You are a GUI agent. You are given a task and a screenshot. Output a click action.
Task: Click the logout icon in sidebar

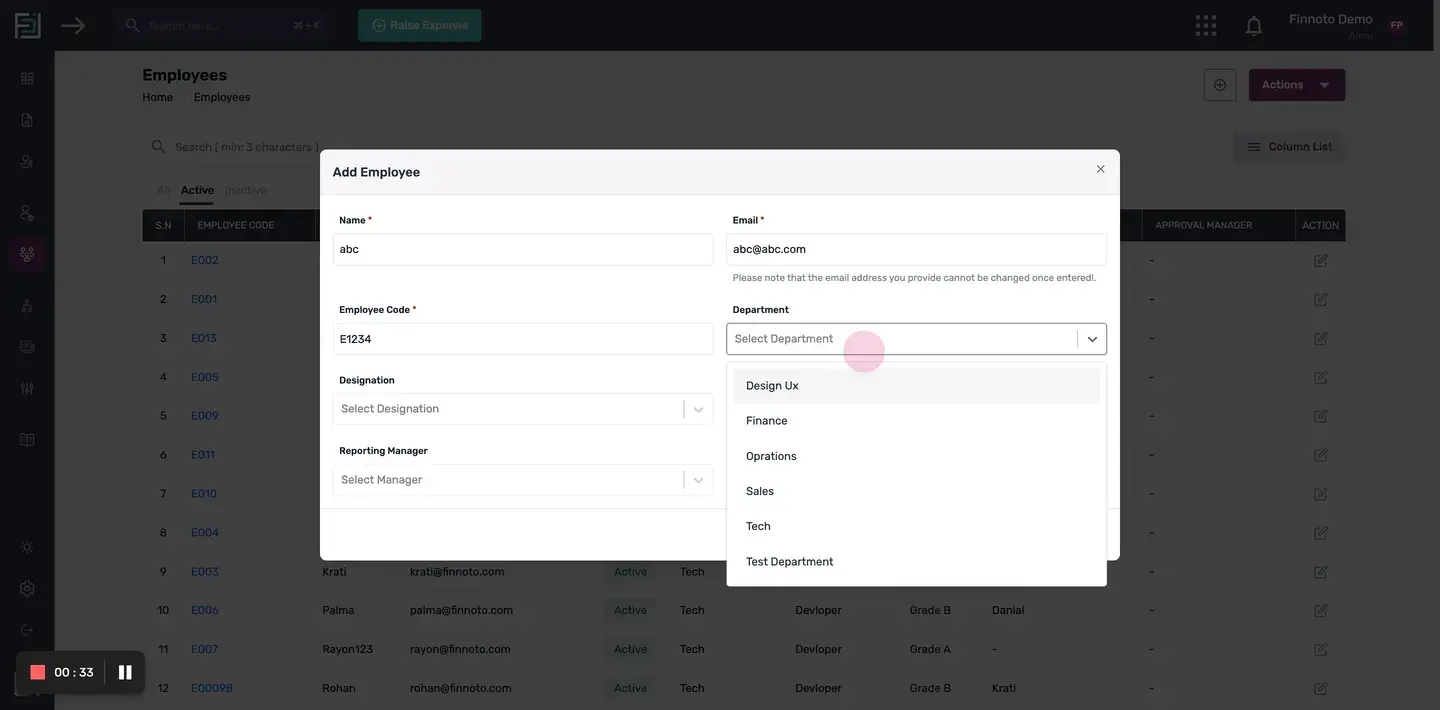27,630
